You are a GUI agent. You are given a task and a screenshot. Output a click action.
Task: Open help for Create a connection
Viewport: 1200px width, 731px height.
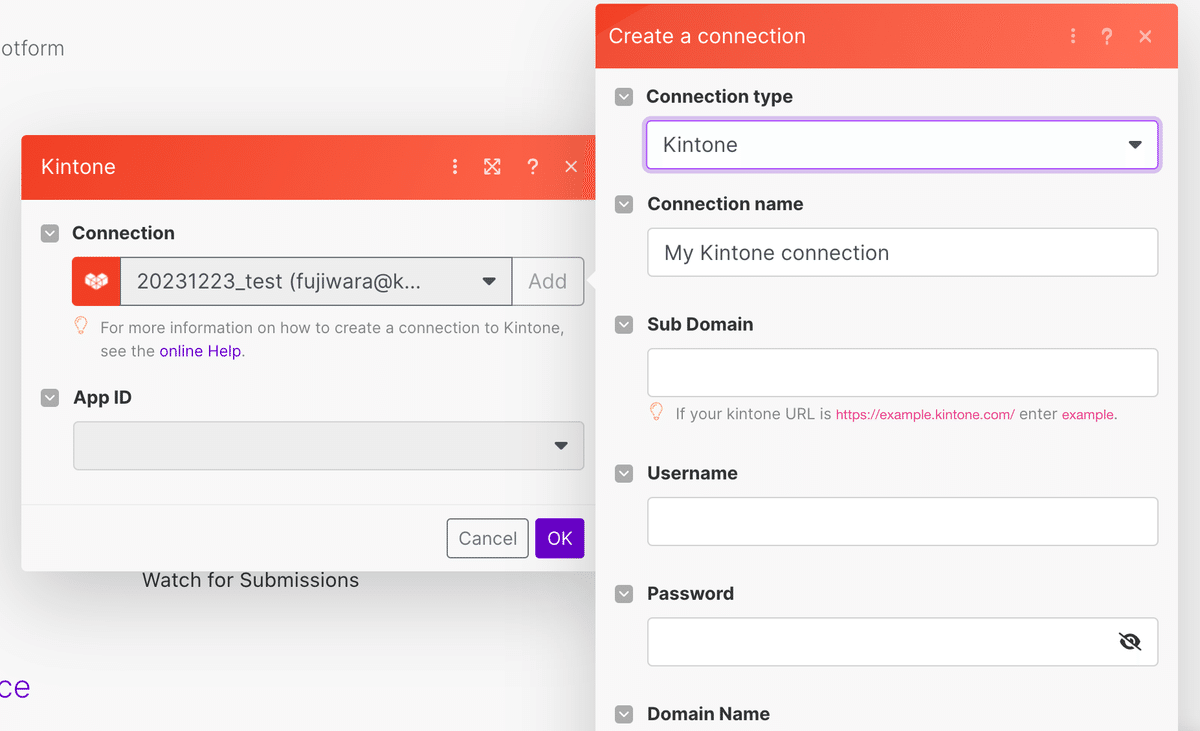[1107, 36]
